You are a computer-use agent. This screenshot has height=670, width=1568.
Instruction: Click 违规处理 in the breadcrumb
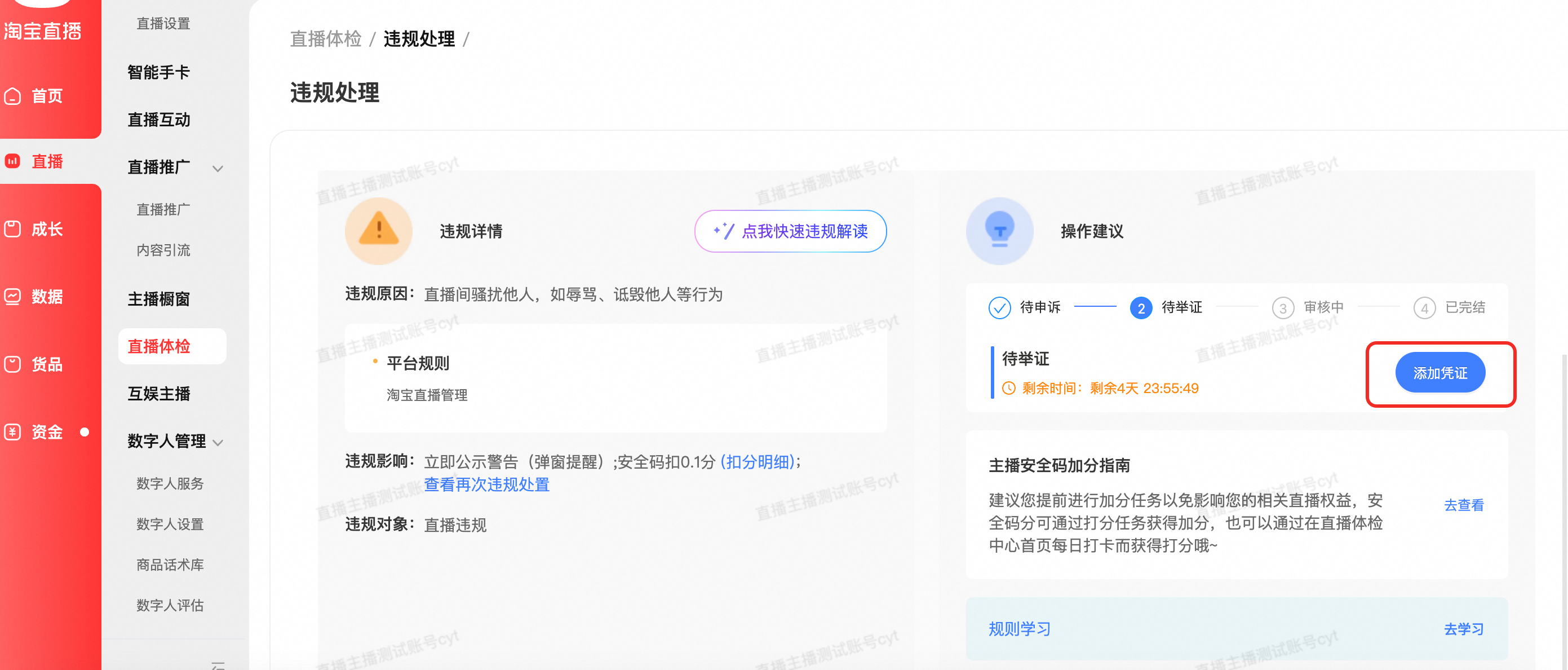coord(419,39)
